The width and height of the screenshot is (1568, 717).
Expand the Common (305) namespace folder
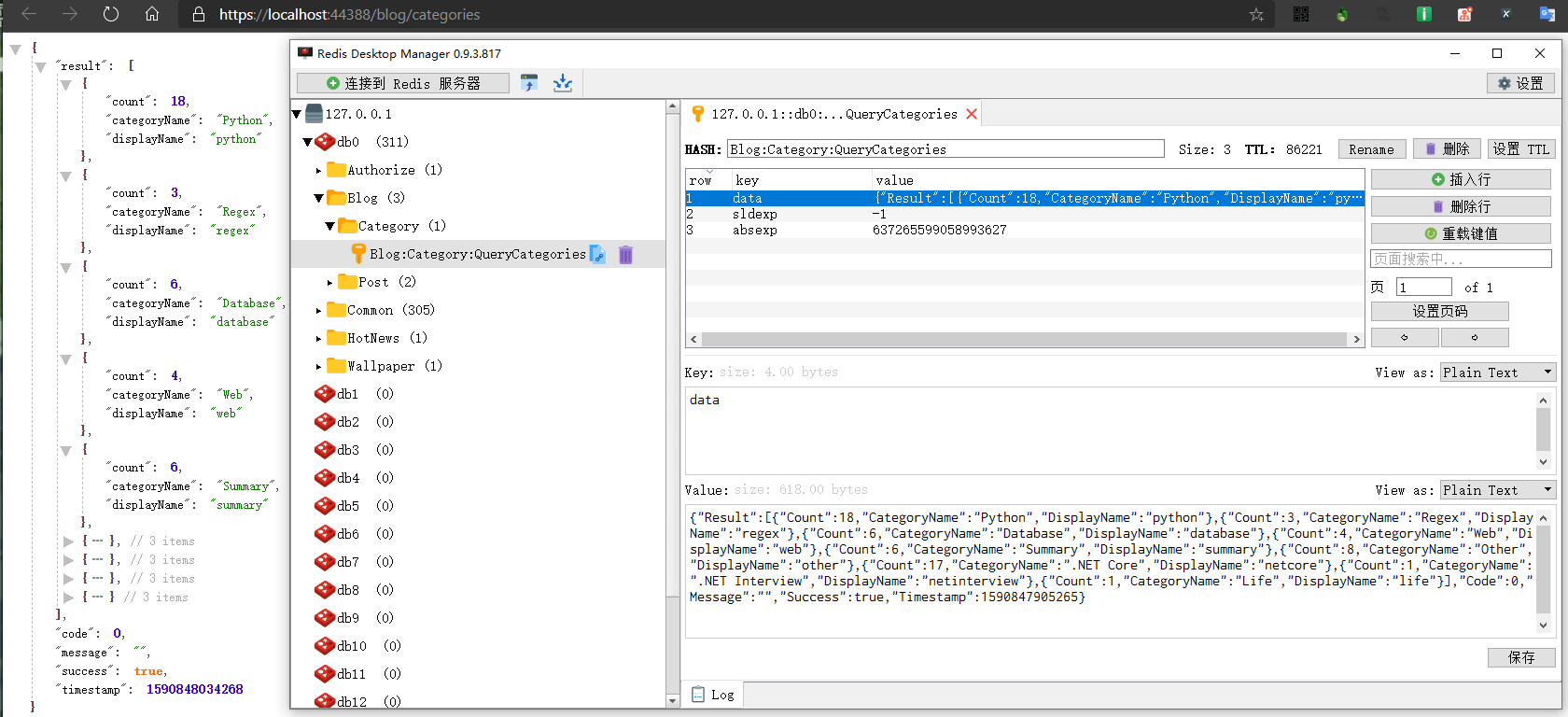pyautogui.click(x=318, y=310)
